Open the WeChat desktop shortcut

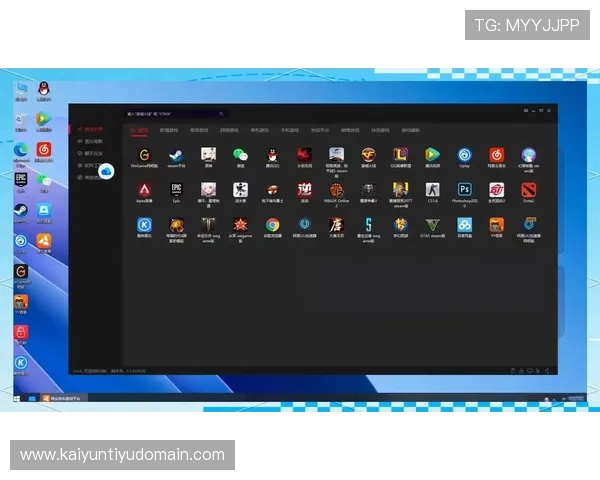pyautogui.click(x=44, y=183)
